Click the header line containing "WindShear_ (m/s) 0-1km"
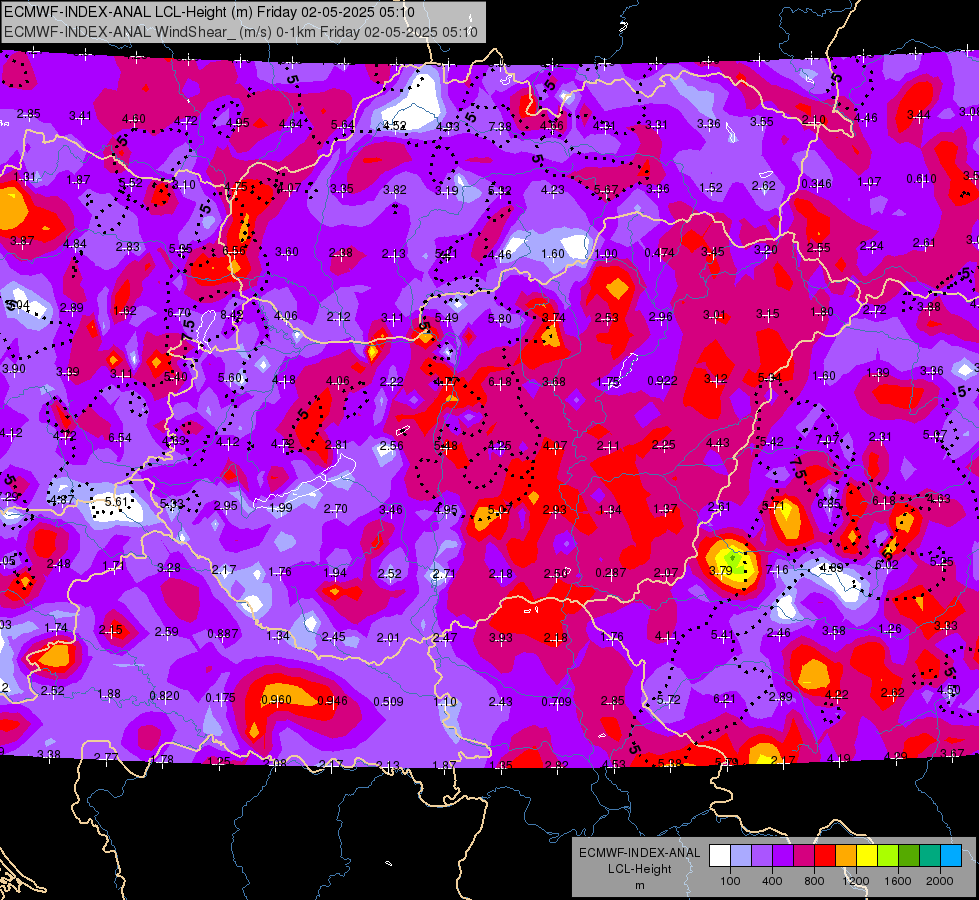This screenshot has height=900, width=979. 241,32
